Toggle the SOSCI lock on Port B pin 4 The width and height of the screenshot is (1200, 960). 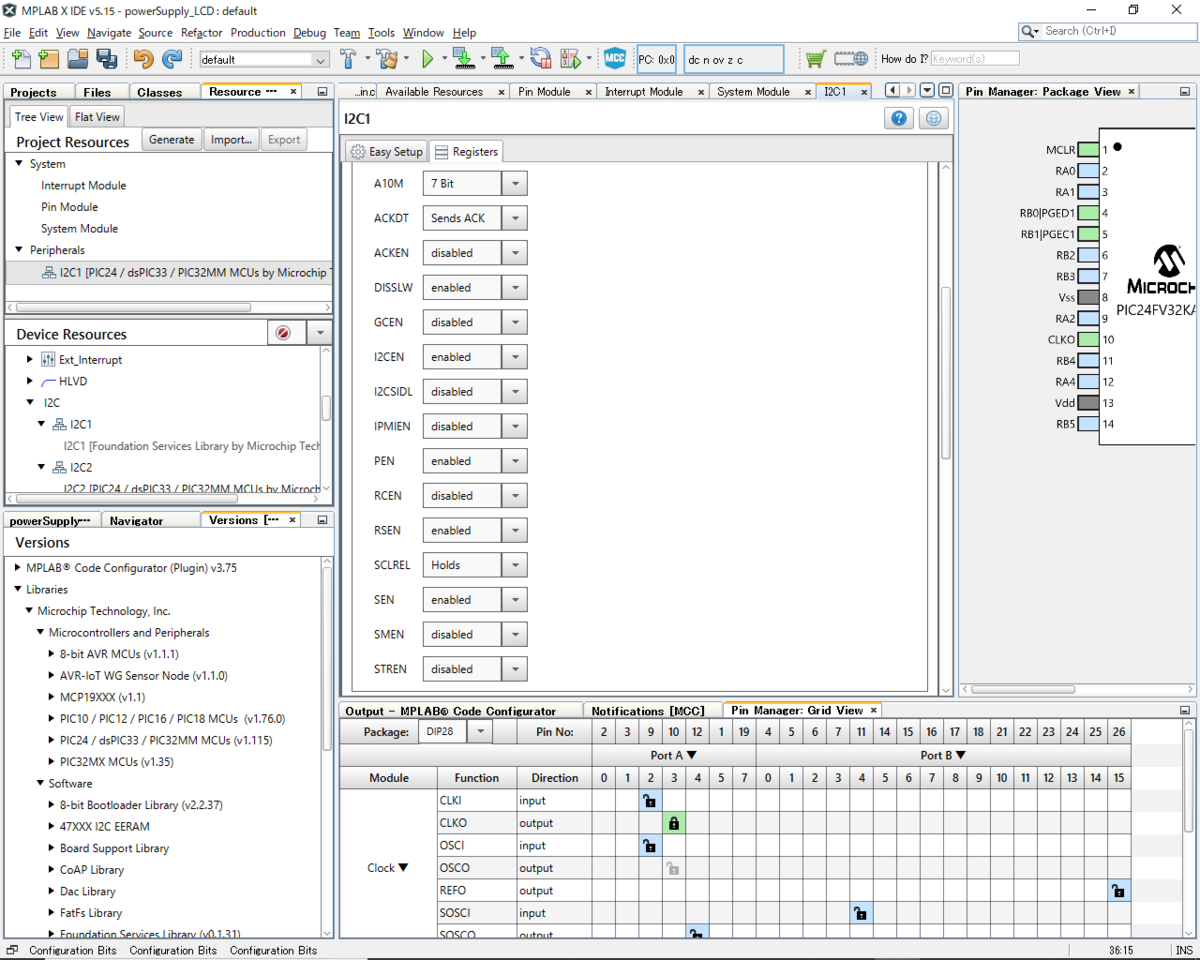(x=861, y=912)
